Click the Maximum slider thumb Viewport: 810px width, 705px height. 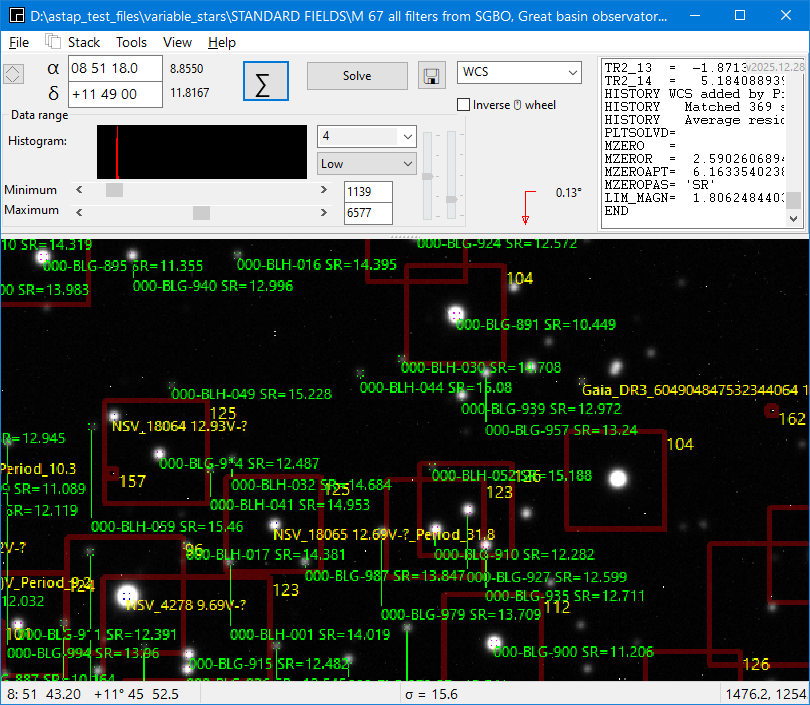pos(201,212)
